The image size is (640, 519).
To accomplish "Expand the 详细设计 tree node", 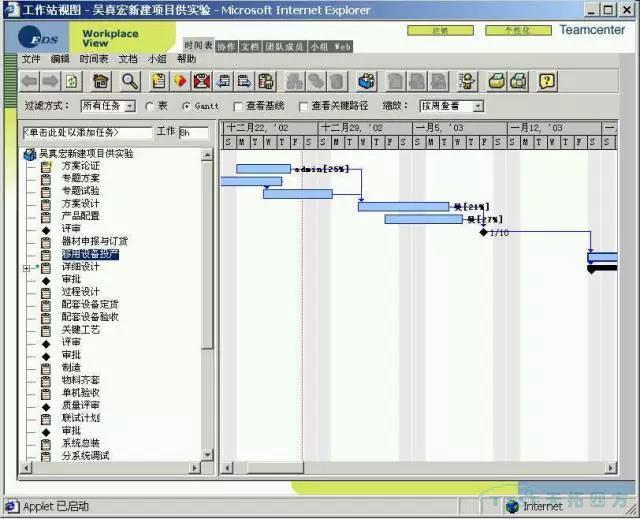I will click(x=27, y=268).
